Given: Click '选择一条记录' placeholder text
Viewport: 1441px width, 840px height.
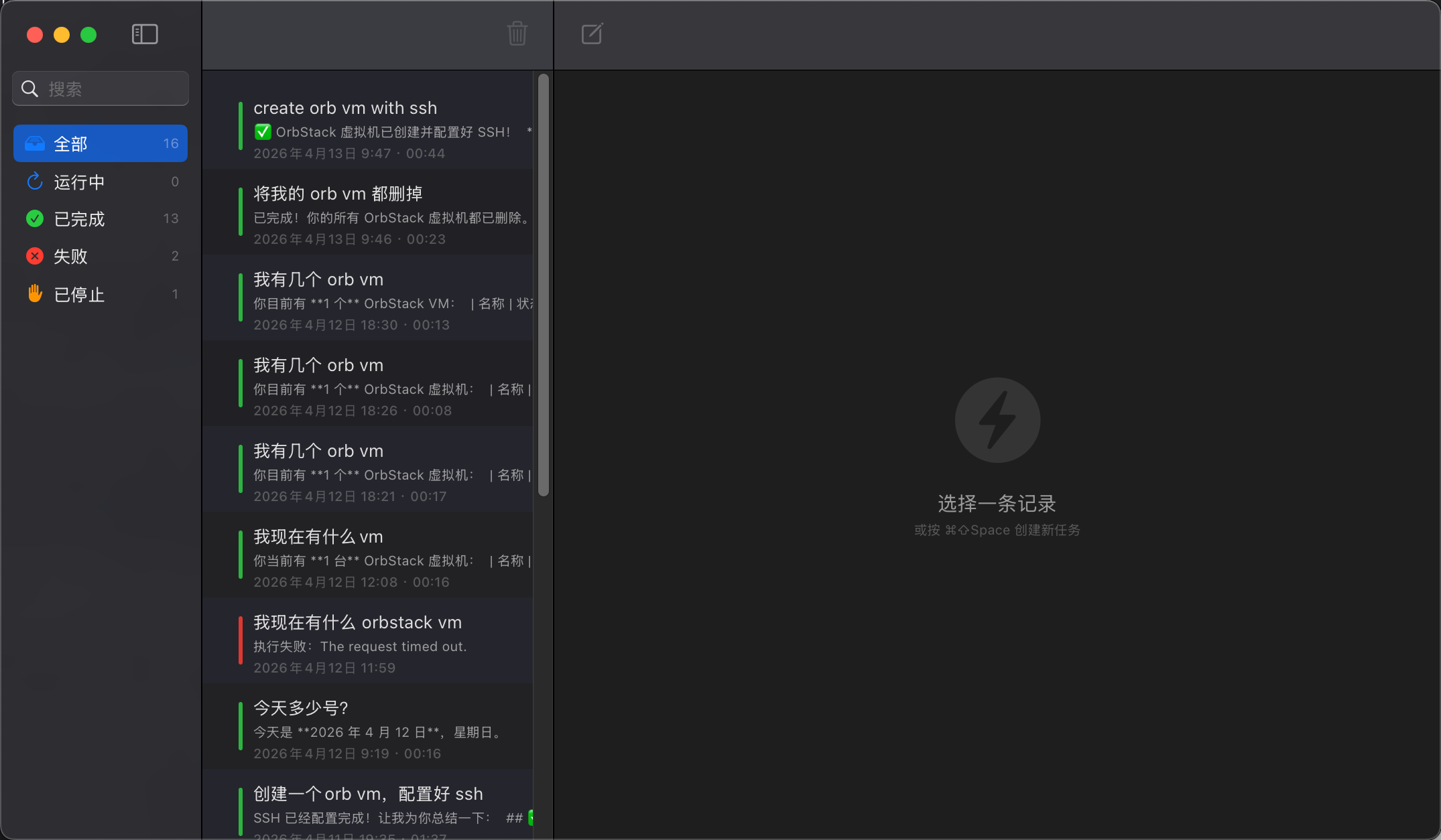Looking at the screenshot, I should (x=997, y=503).
